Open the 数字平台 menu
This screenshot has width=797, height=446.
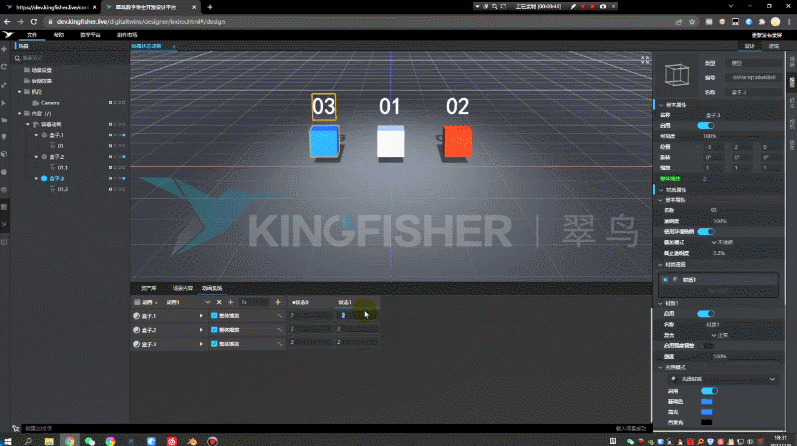pos(90,35)
